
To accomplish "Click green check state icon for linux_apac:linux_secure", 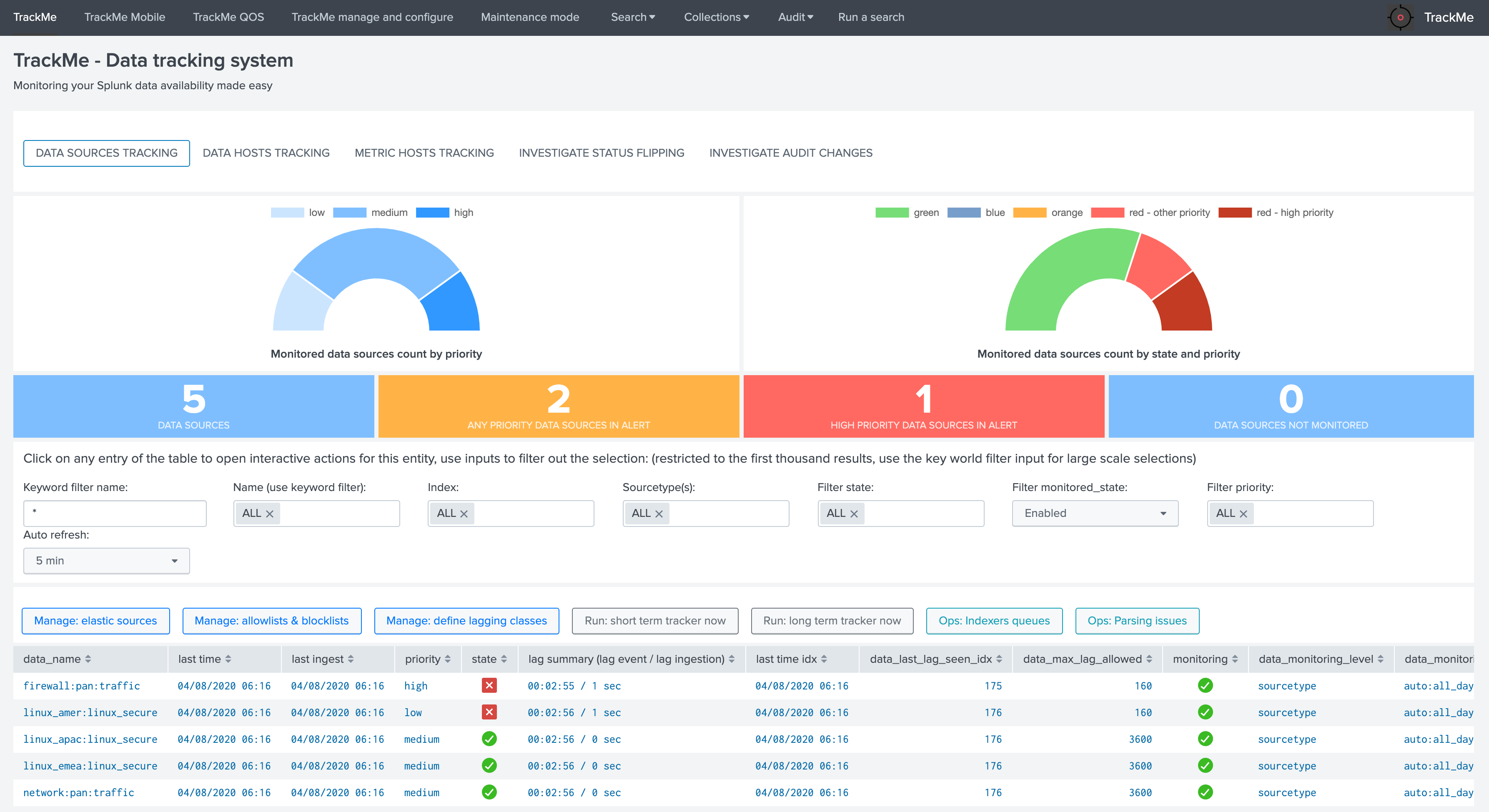I will pos(489,739).
